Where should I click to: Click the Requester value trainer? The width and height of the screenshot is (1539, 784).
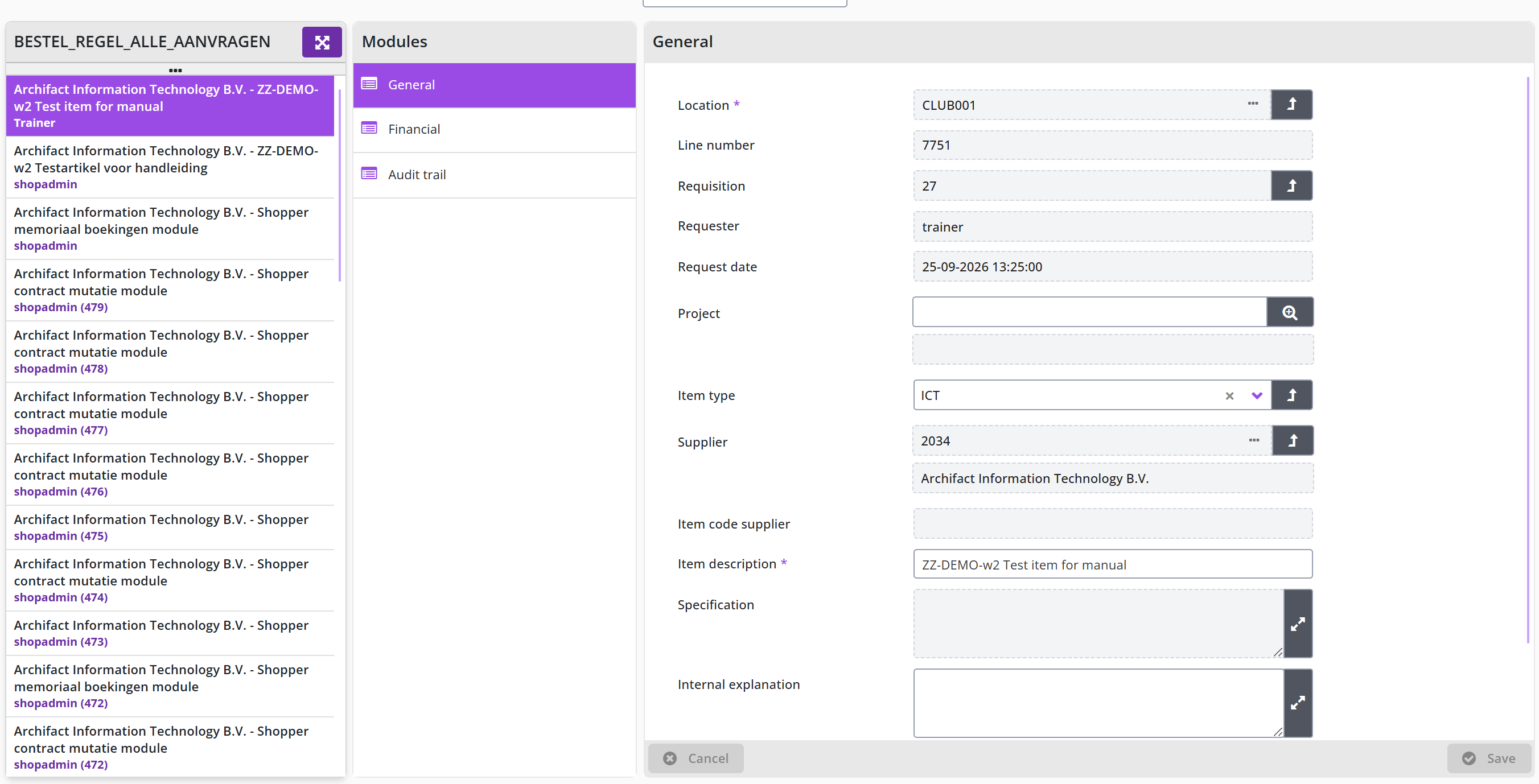pos(1113,227)
